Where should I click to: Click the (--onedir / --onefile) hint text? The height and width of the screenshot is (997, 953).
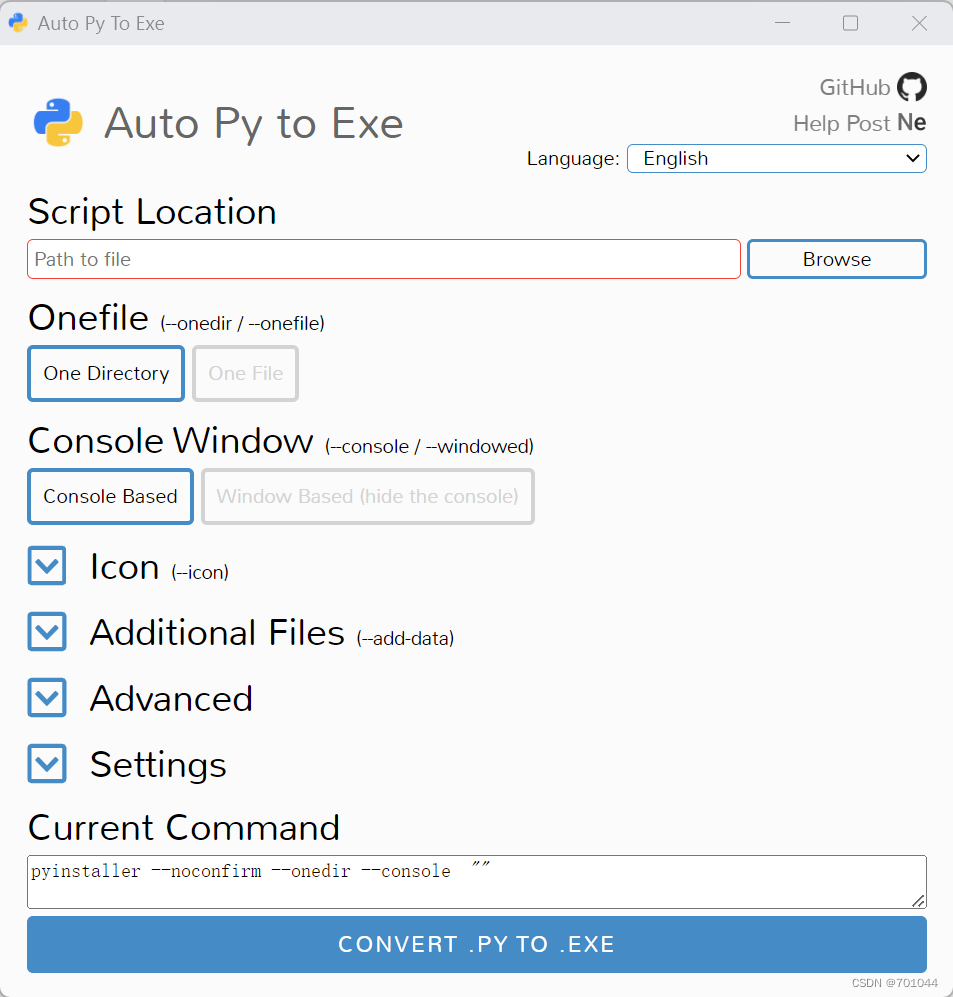tap(242, 324)
